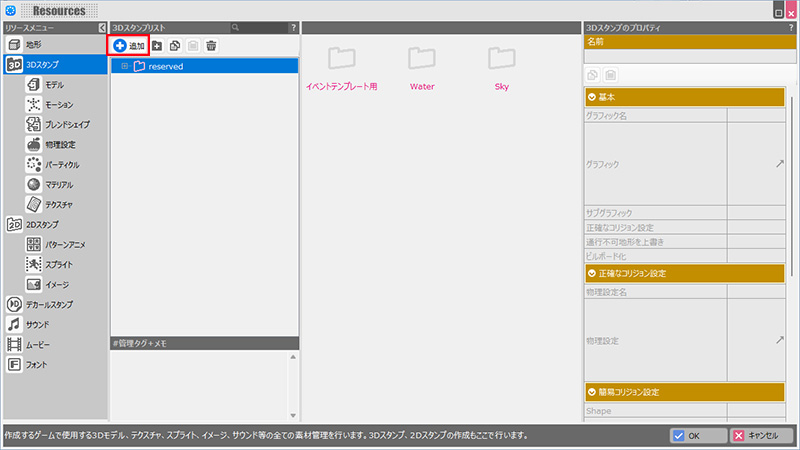Click the window layout button next to close
The image size is (800, 450).
click(x=779, y=11)
